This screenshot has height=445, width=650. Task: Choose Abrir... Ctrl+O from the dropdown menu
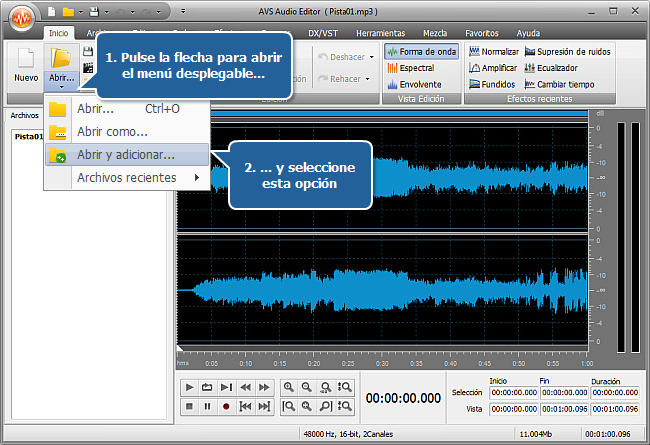127,109
